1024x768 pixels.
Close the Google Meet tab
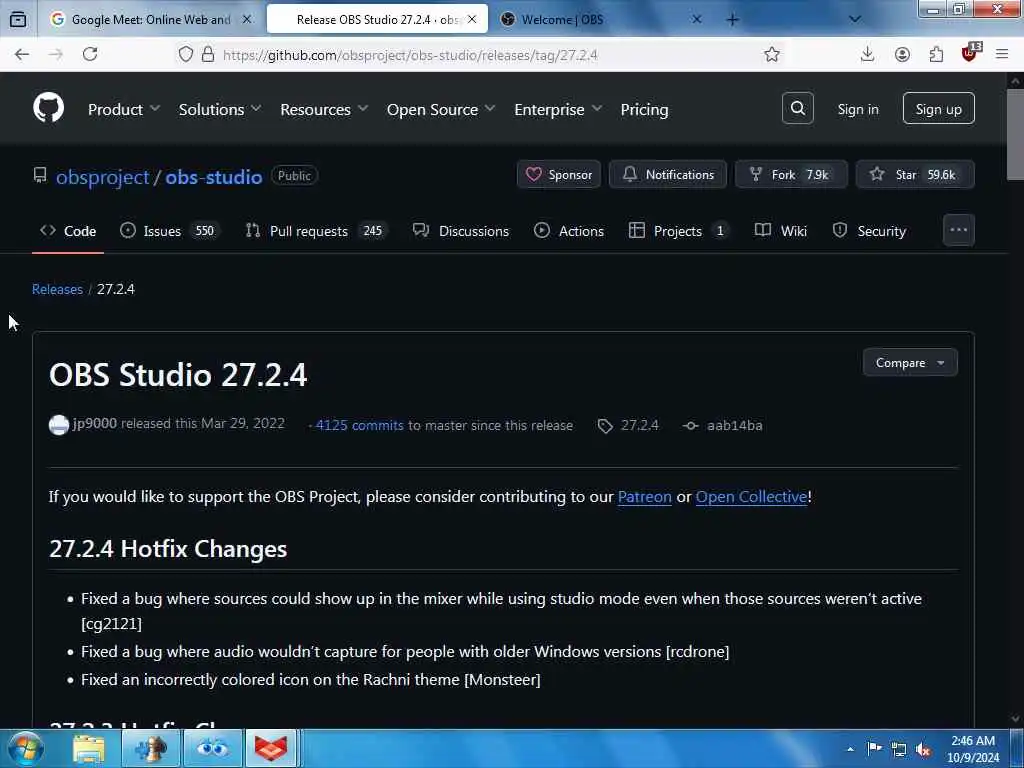tap(247, 20)
